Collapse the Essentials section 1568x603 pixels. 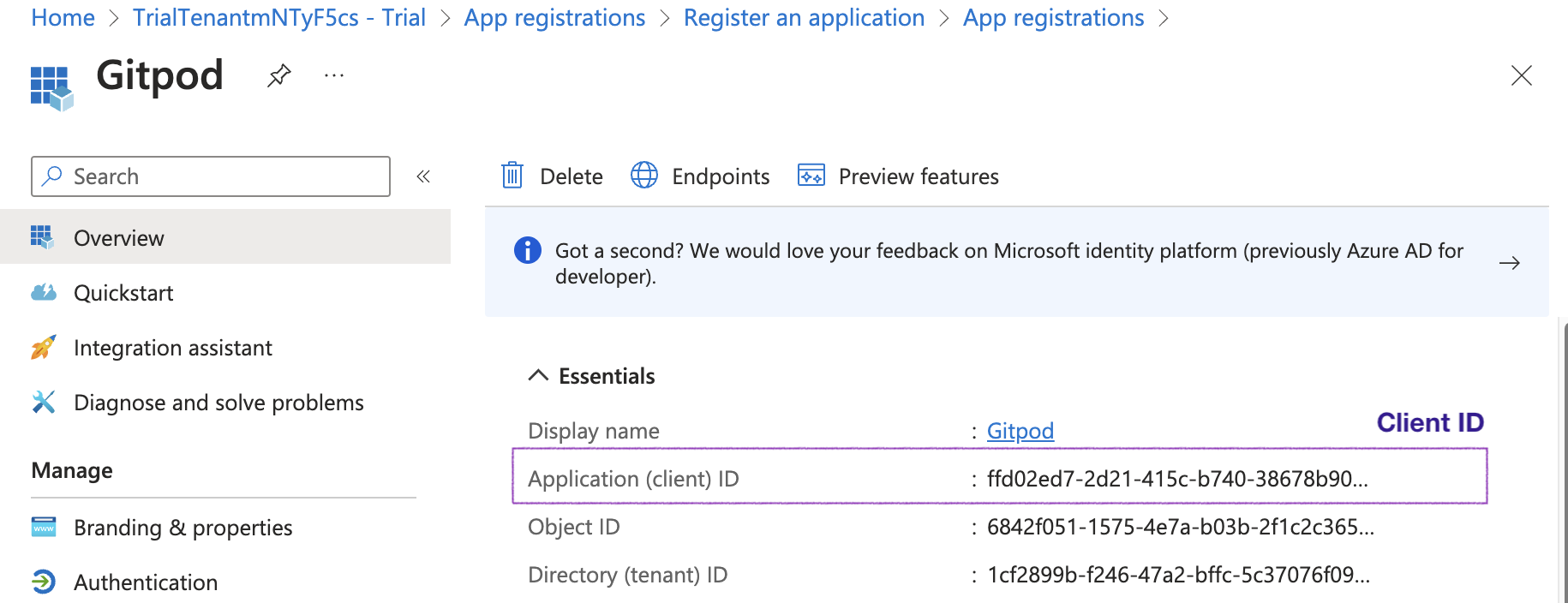[538, 376]
